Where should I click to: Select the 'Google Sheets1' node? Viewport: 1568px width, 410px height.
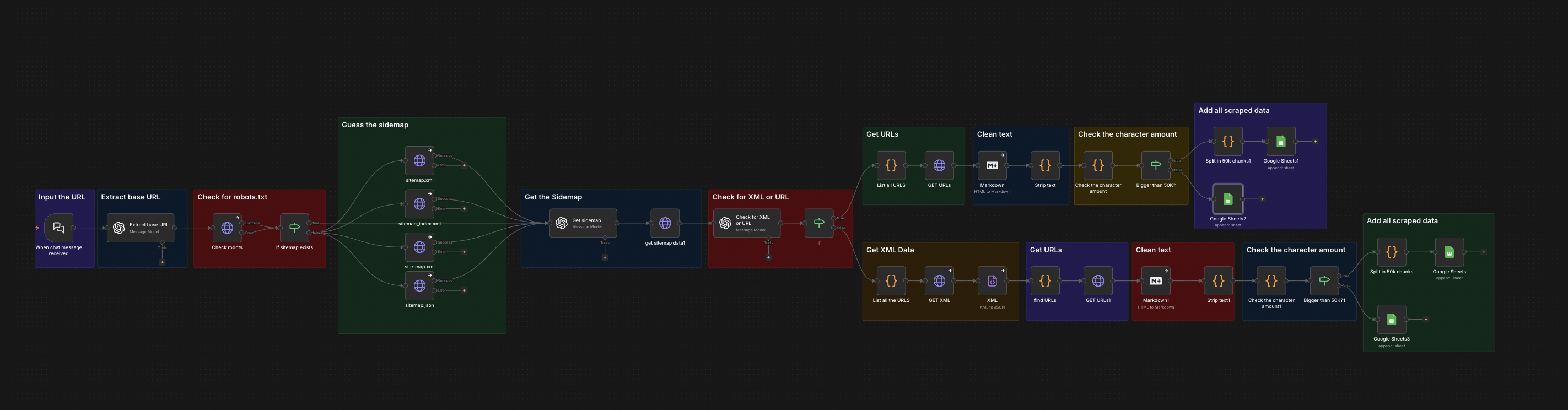coord(1281,141)
